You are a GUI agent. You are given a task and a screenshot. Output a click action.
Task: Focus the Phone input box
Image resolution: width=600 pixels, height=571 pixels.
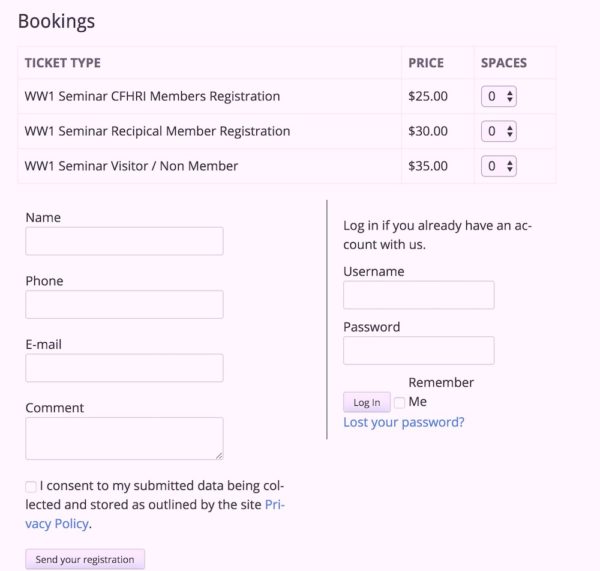point(124,304)
